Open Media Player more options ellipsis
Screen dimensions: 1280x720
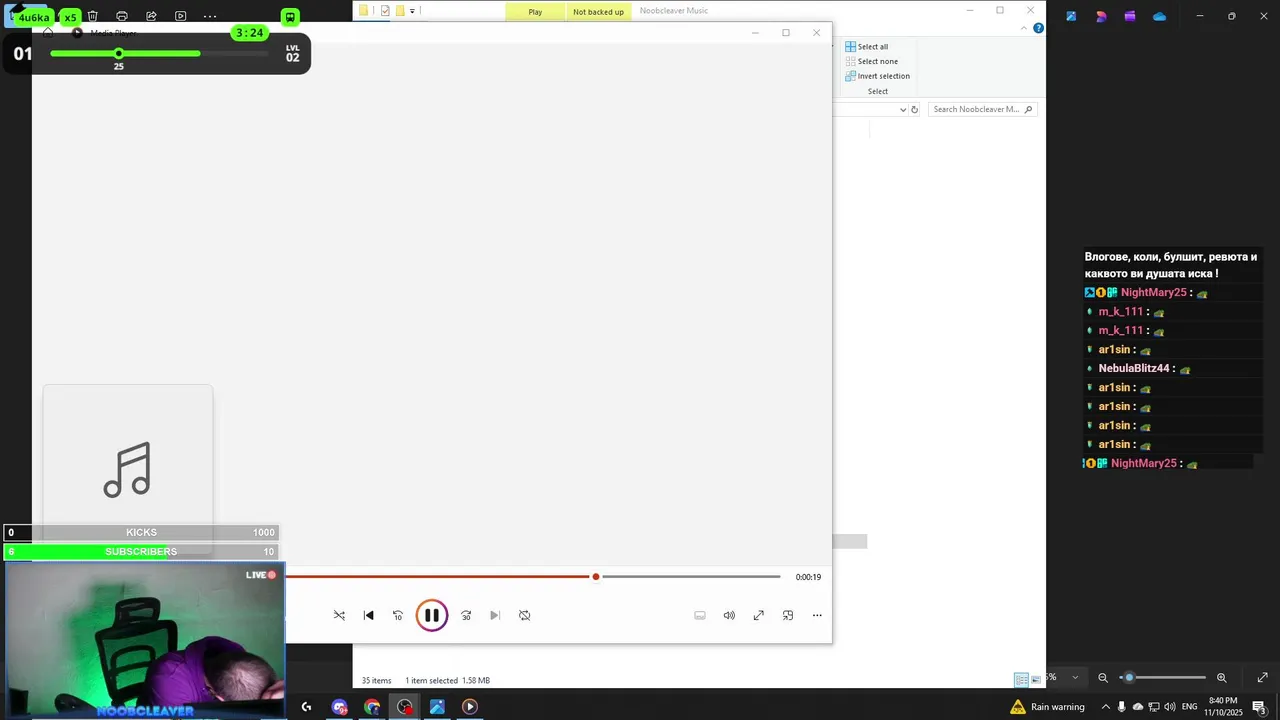coord(817,615)
